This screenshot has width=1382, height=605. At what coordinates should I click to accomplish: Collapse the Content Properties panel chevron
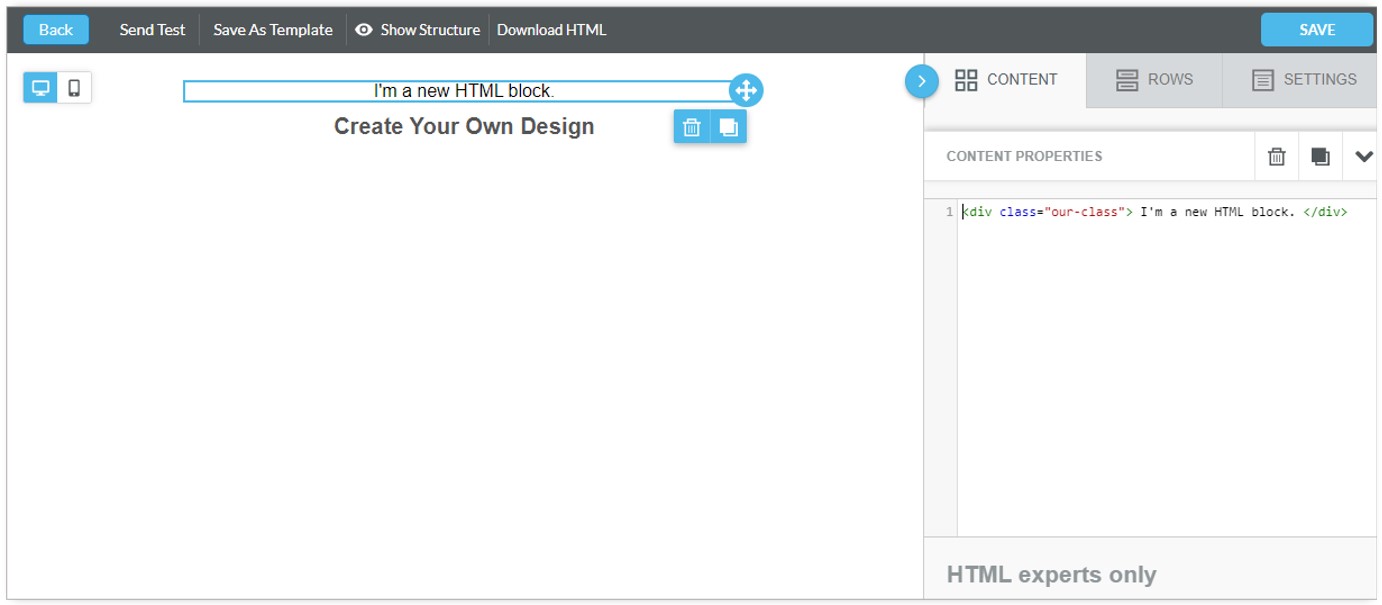(1363, 157)
